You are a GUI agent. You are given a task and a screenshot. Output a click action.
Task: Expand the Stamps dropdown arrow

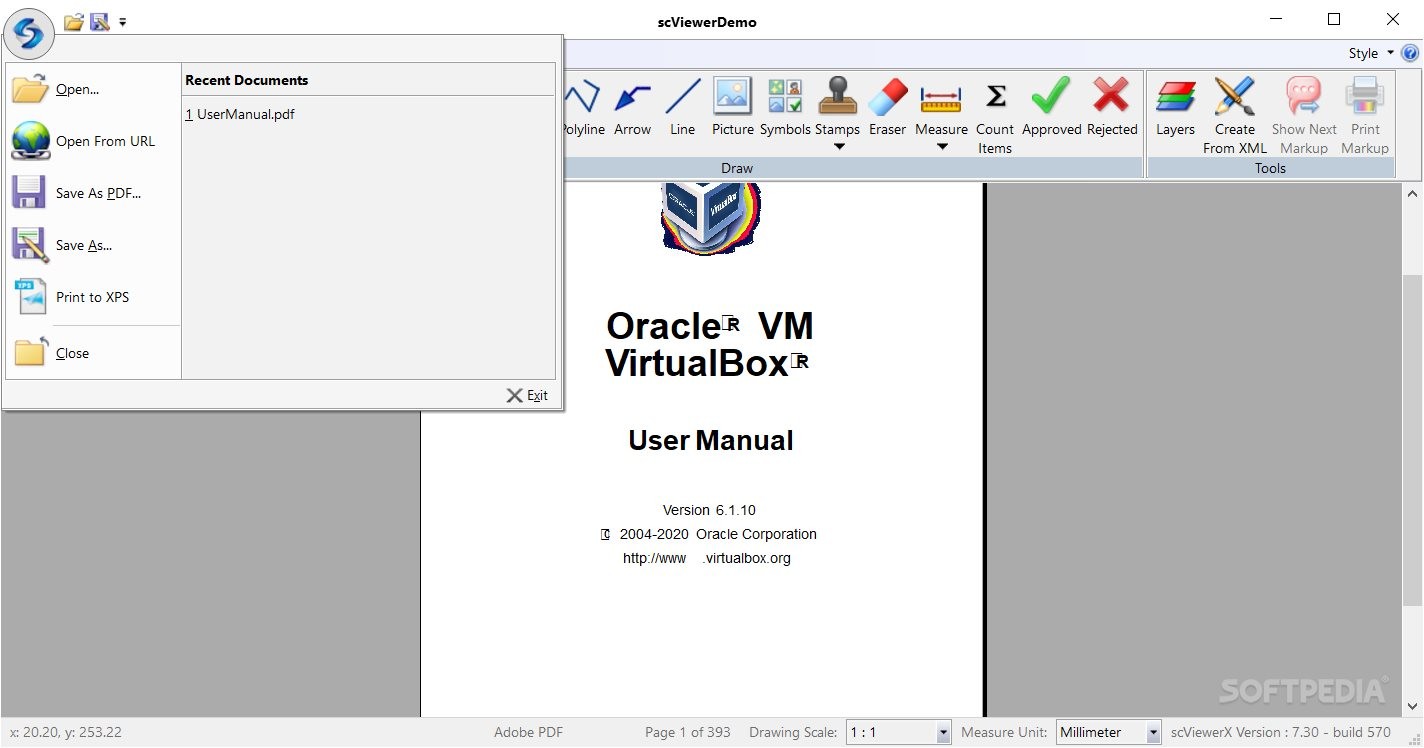pyautogui.click(x=839, y=147)
